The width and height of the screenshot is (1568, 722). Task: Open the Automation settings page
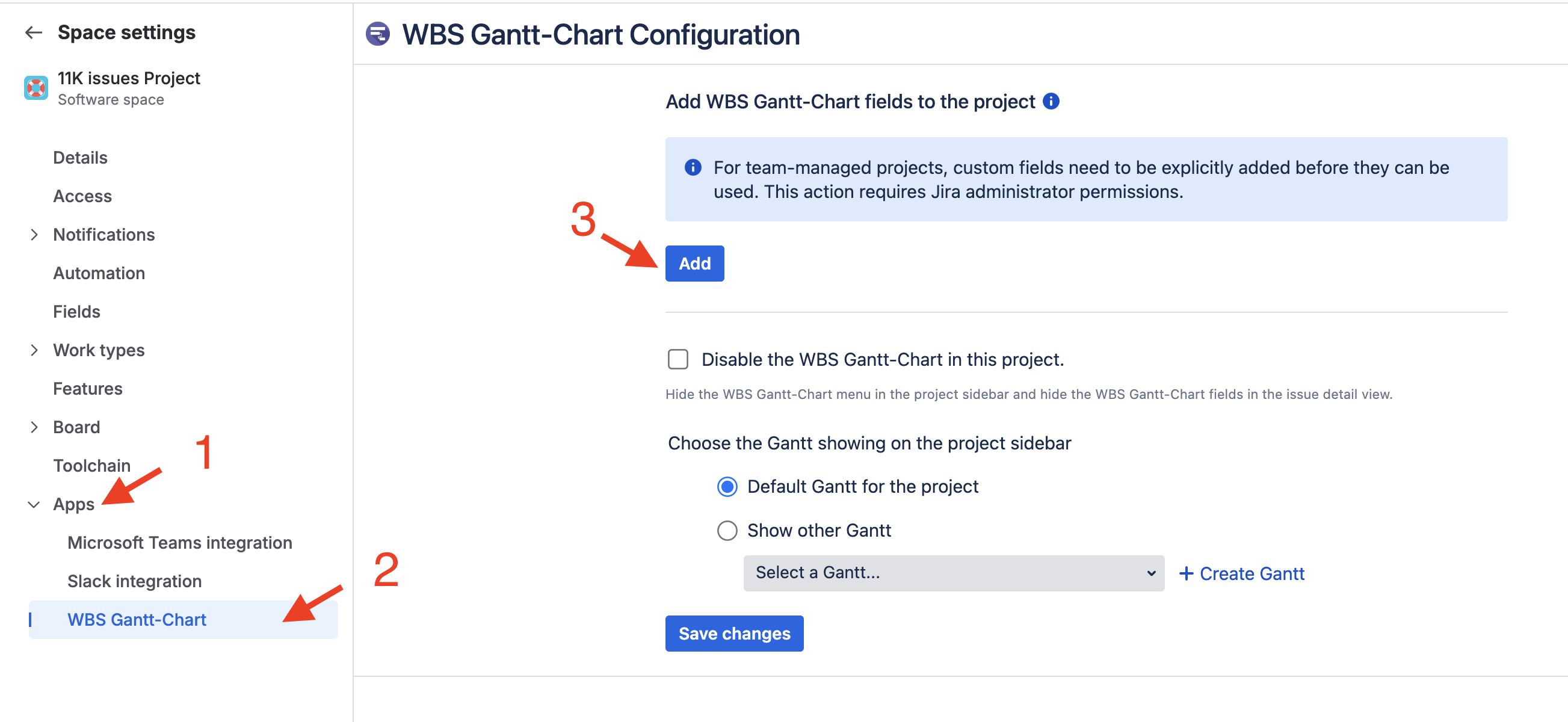pos(99,273)
